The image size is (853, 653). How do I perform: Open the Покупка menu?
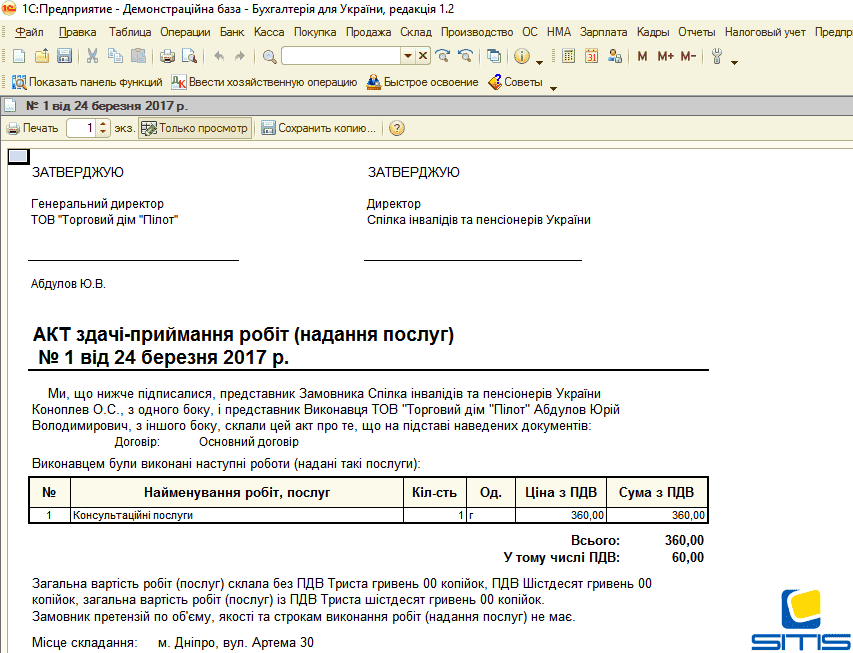point(315,32)
